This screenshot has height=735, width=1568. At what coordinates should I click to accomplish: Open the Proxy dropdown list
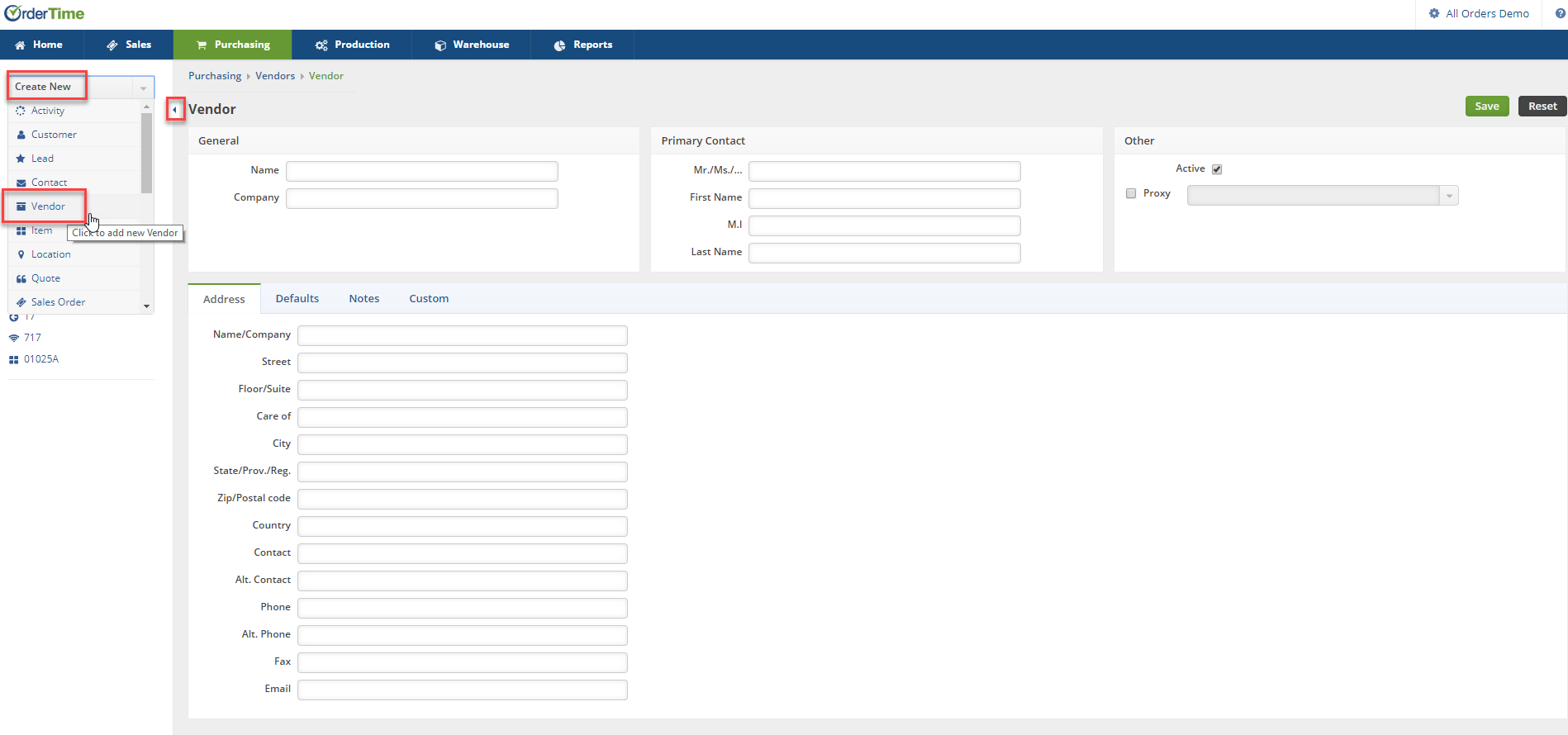pos(1449,196)
